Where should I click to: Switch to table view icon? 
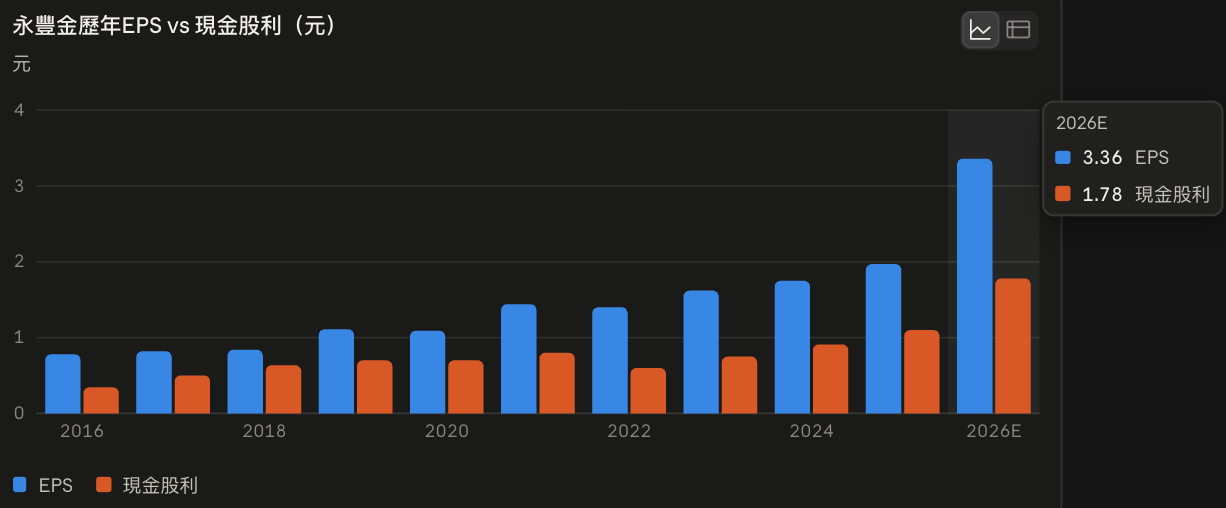[x=1018, y=30]
